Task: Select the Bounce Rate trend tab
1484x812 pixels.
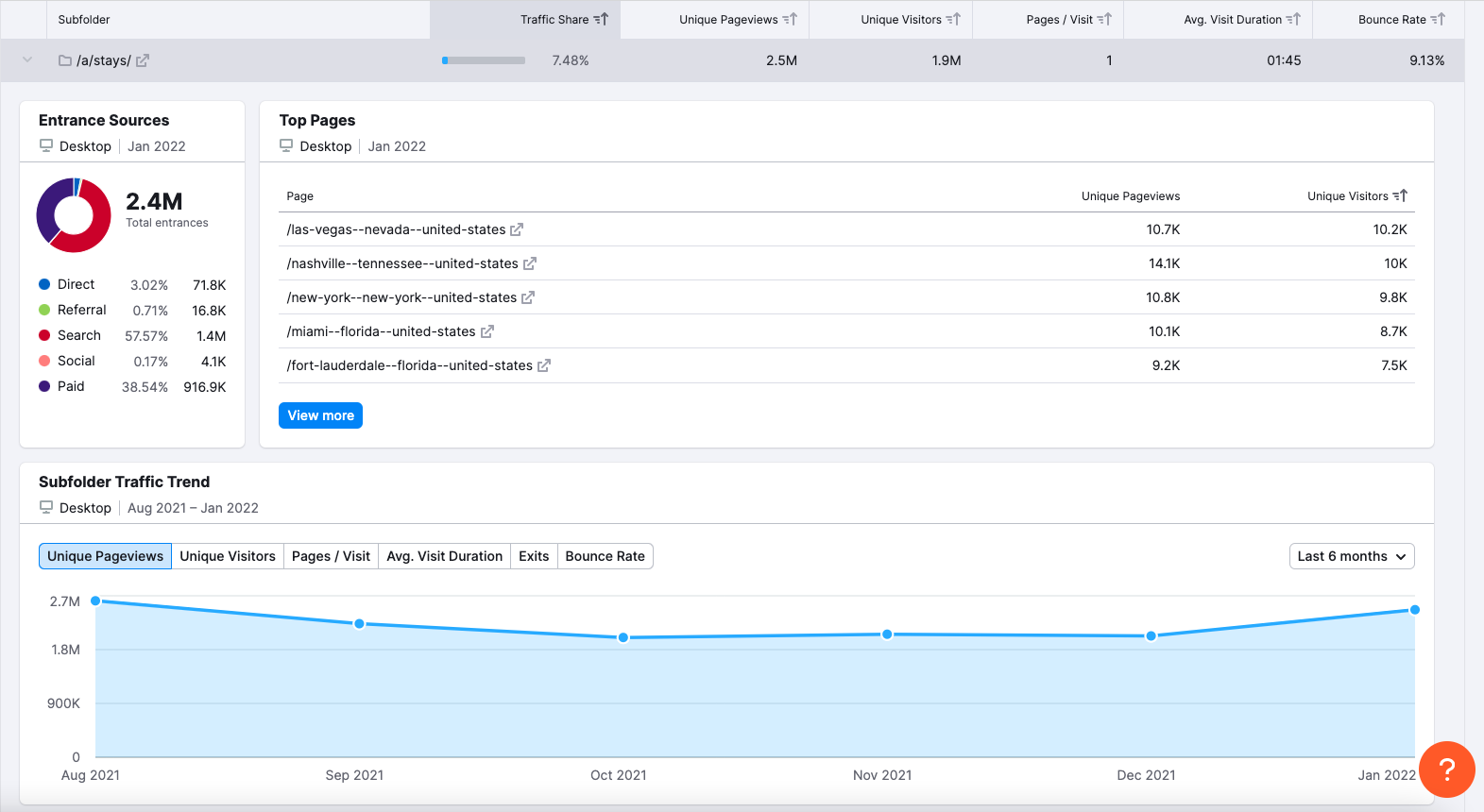Action: point(605,556)
